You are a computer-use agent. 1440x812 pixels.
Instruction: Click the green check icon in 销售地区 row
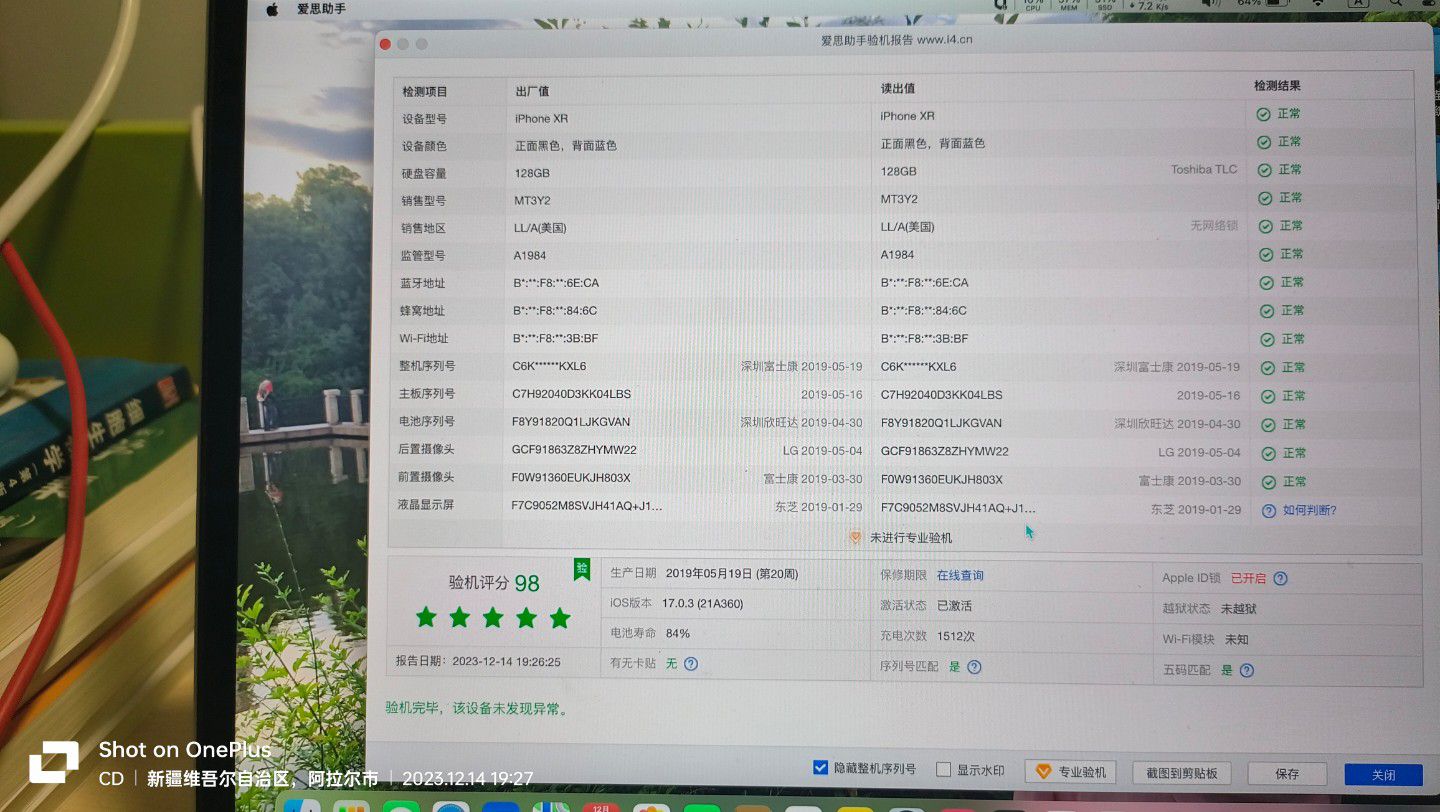pos(1265,226)
